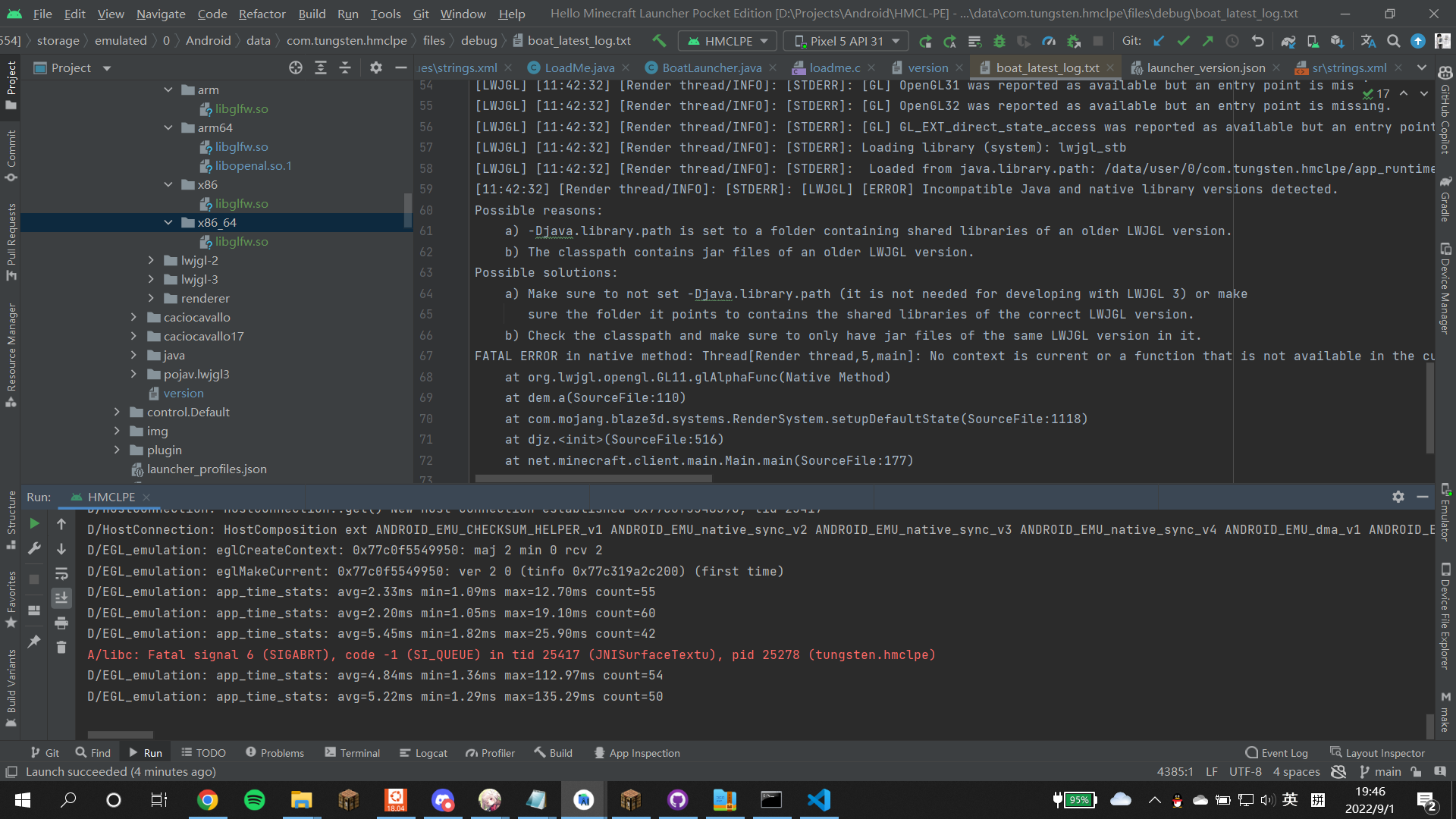
Task: Open the Layout Inspector
Action: tap(1378, 752)
